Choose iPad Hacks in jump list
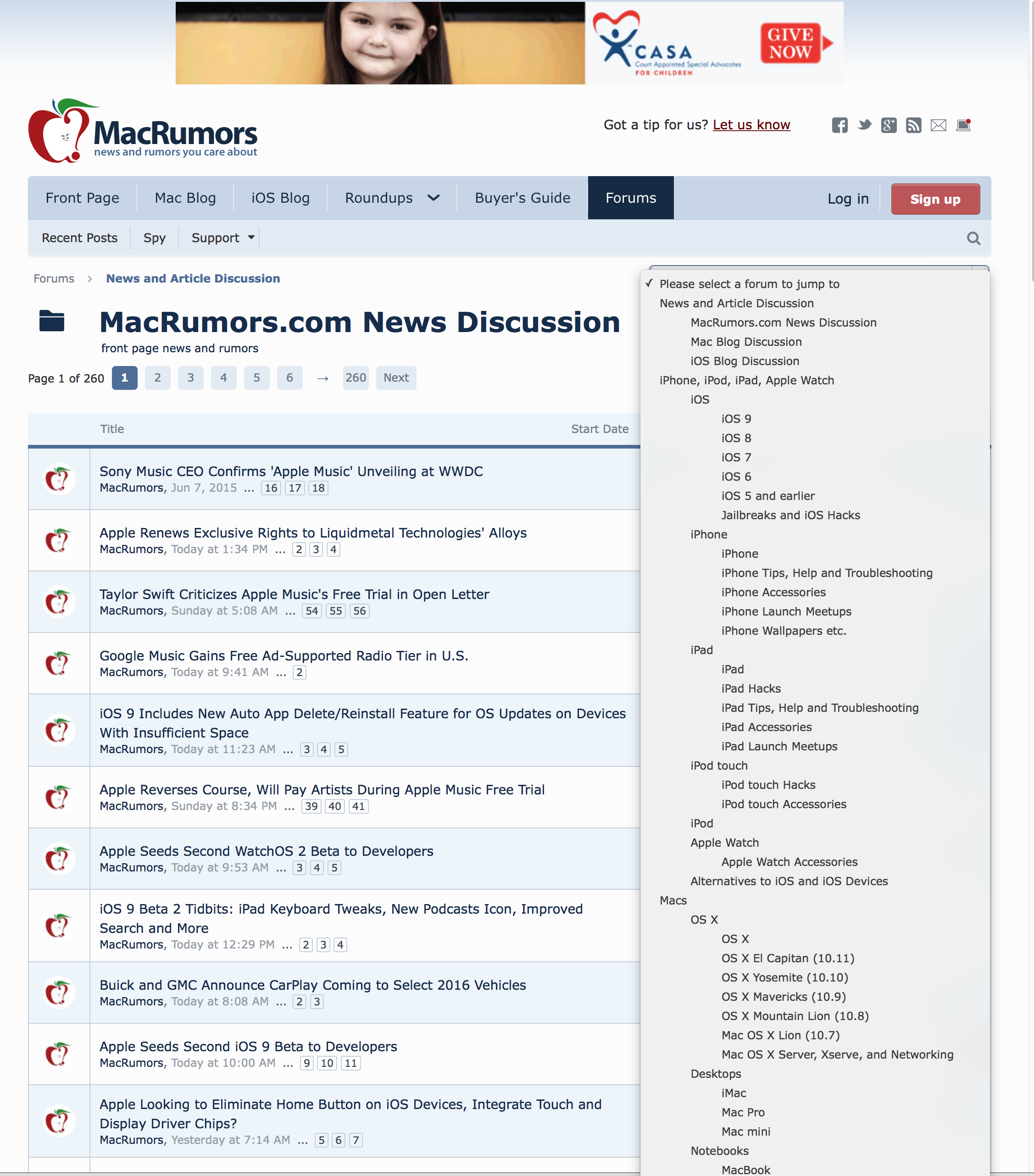The image size is (1034, 1176). [751, 689]
